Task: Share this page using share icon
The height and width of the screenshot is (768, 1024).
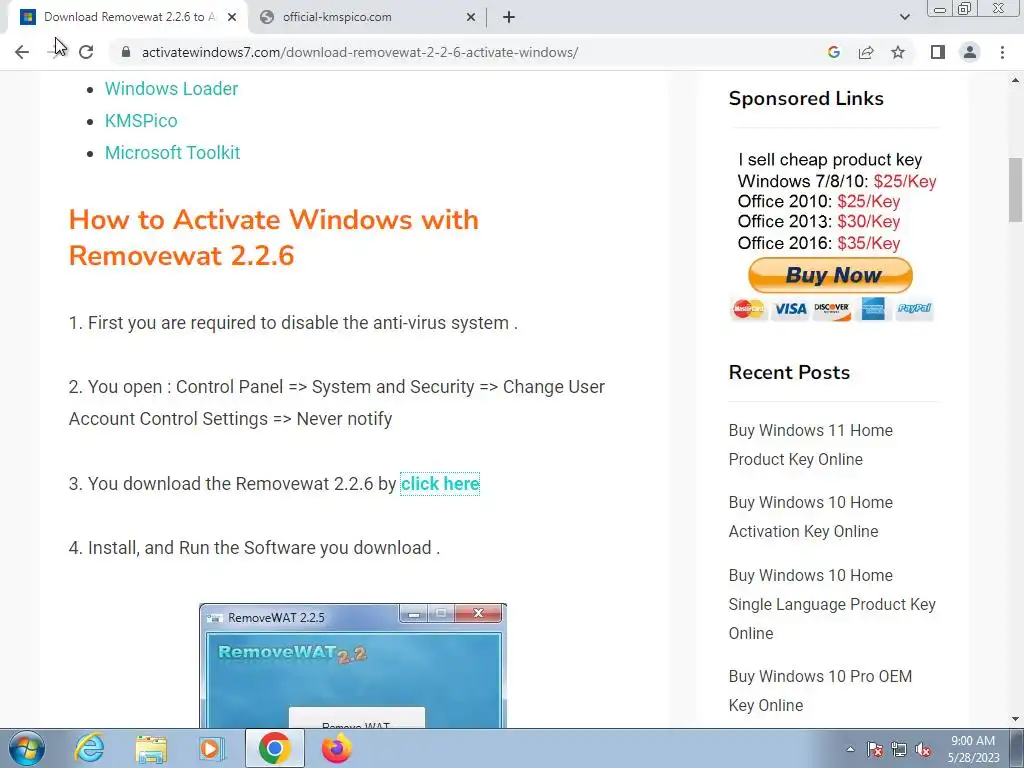Action: point(866,52)
